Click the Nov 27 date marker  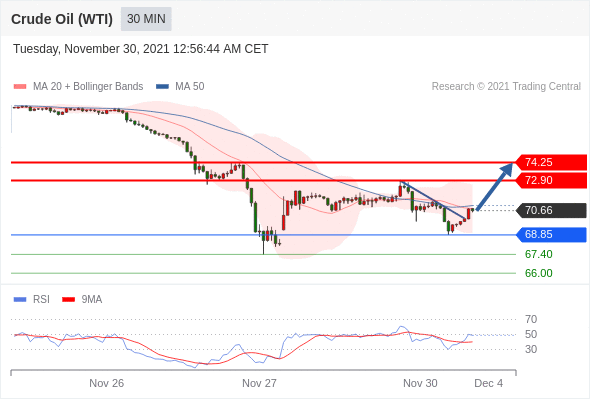tap(259, 383)
